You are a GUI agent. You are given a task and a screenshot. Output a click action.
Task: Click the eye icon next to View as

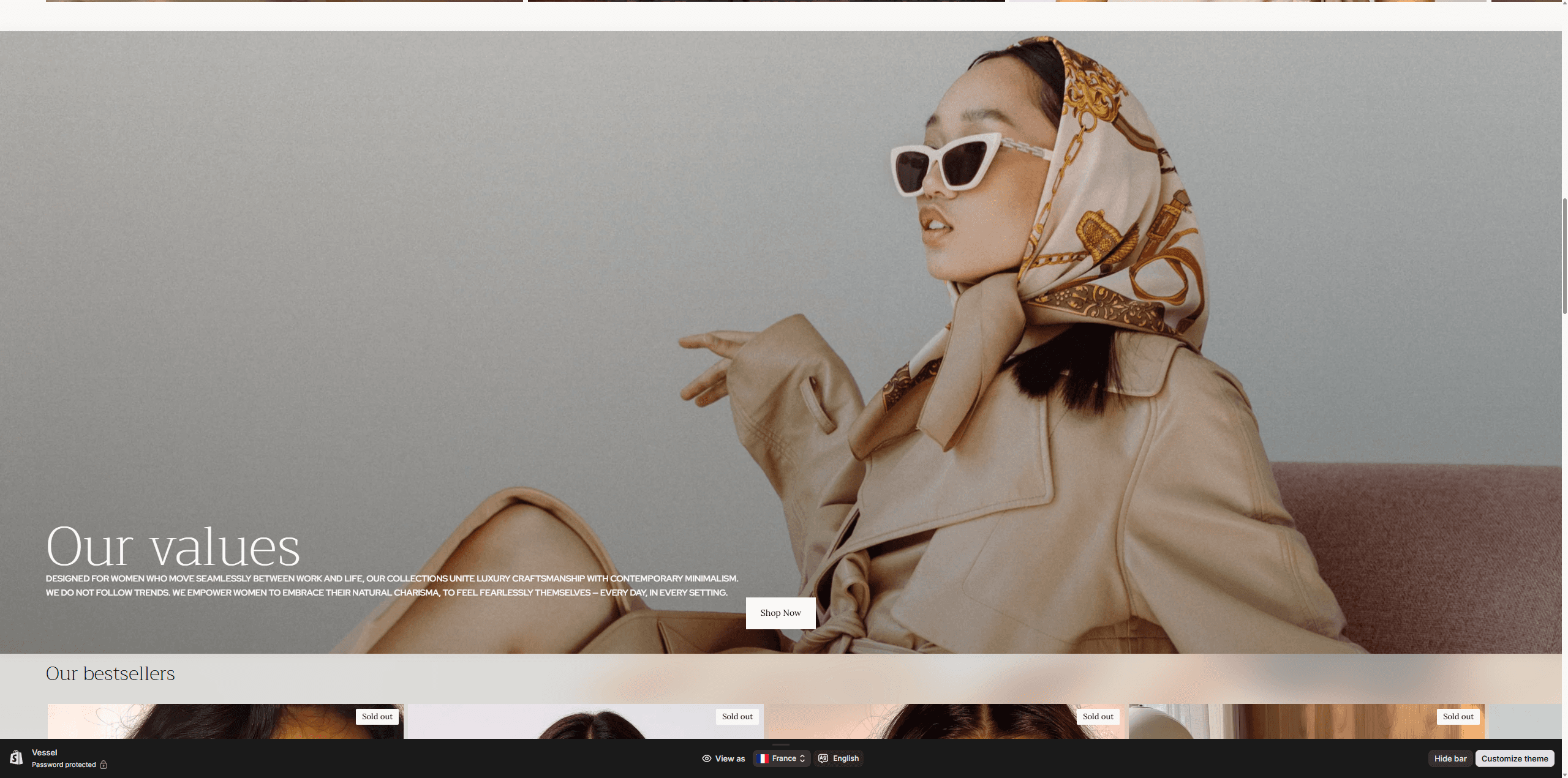[x=707, y=758]
